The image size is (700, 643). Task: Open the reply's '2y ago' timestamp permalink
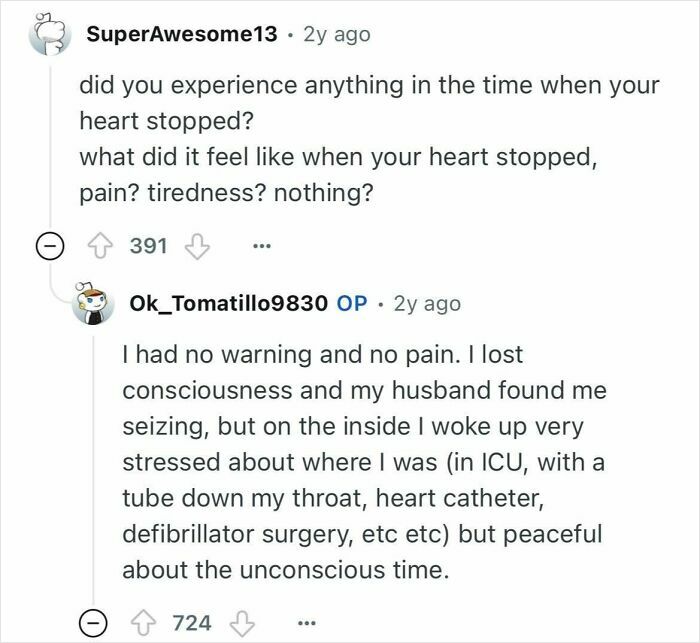(x=427, y=303)
